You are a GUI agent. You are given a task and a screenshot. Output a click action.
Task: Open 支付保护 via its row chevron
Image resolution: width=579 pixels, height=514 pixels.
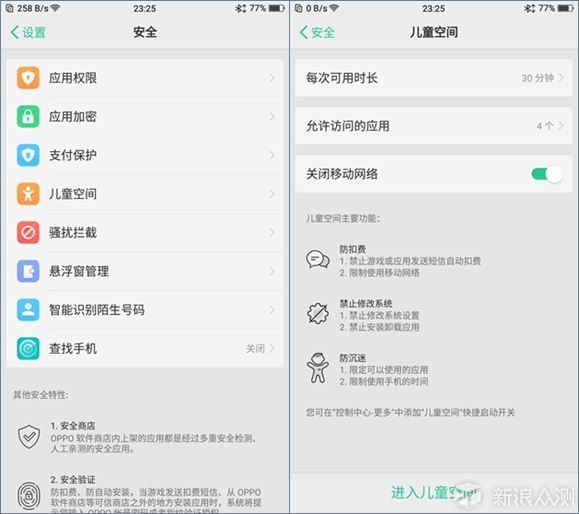(x=272, y=155)
